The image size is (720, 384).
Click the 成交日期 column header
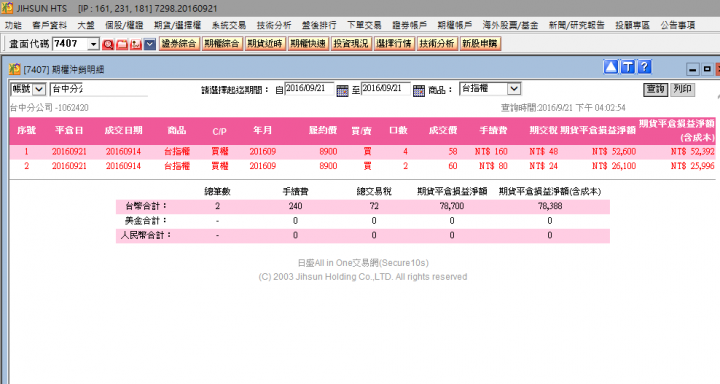[x=123, y=131]
